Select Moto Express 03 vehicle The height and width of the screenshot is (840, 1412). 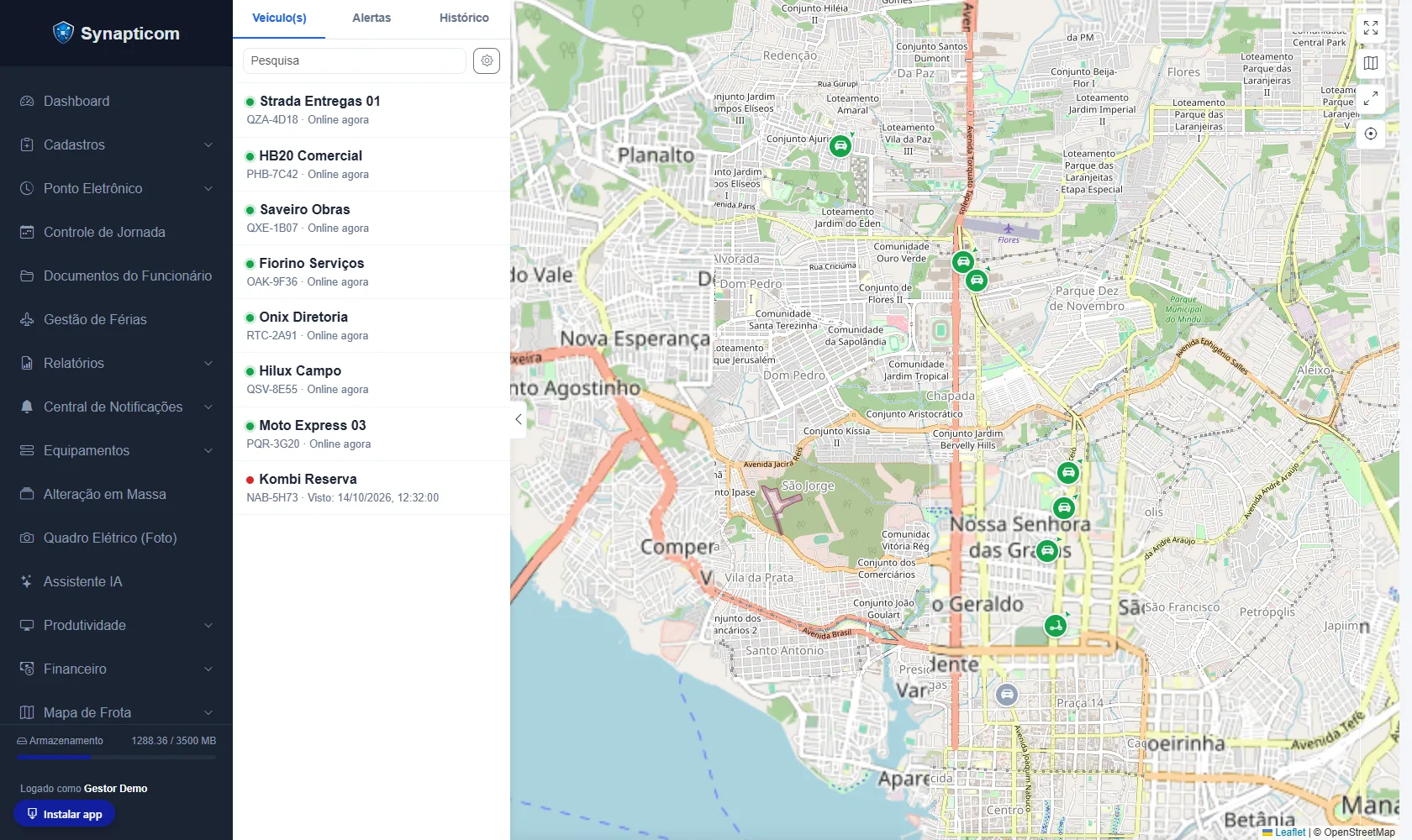pos(371,434)
